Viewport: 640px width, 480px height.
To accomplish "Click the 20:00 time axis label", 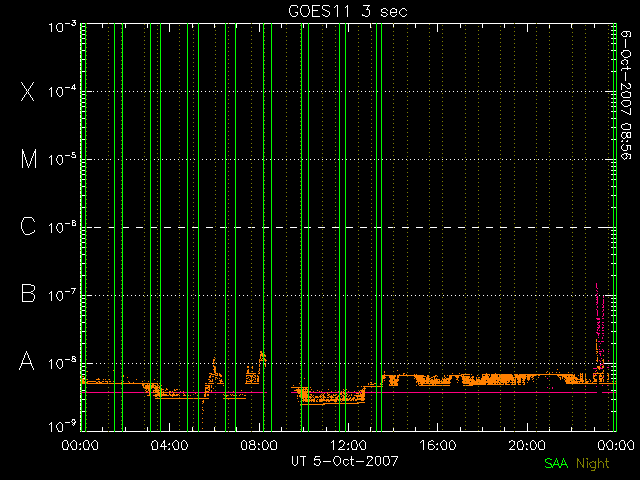I will click(x=527, y=445).
